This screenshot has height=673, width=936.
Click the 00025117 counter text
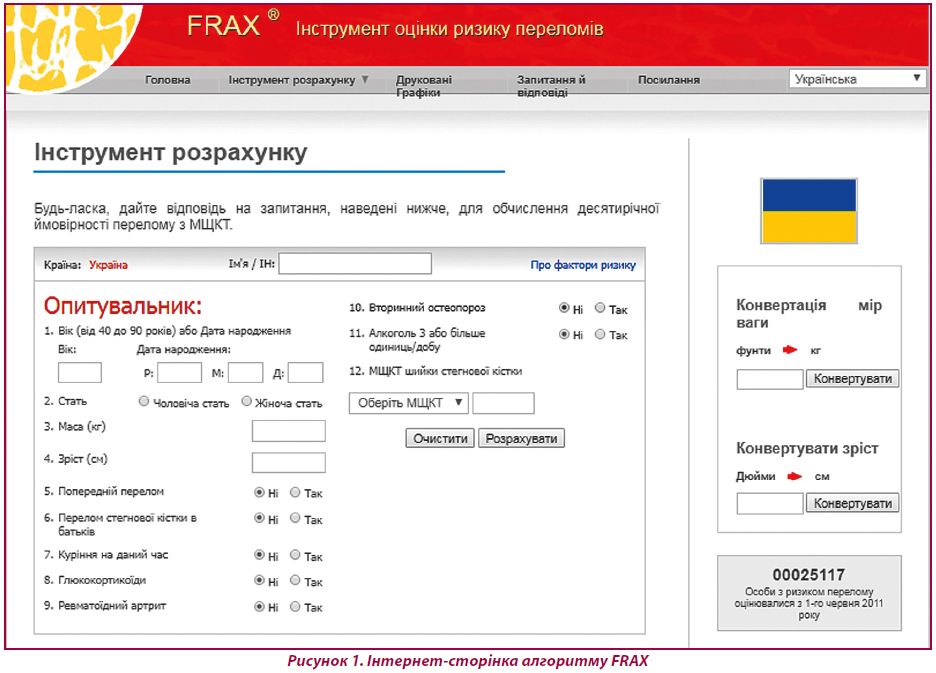809,574
